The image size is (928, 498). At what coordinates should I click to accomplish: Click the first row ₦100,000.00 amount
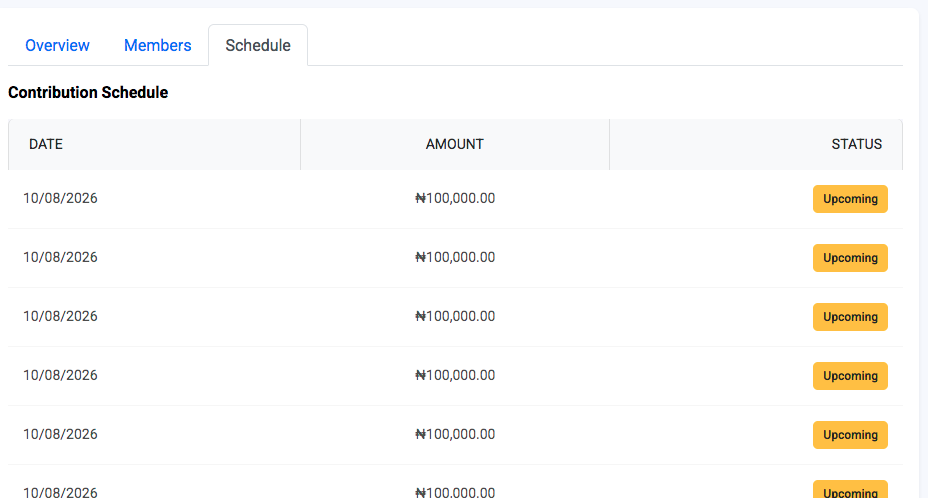[455, 198]
